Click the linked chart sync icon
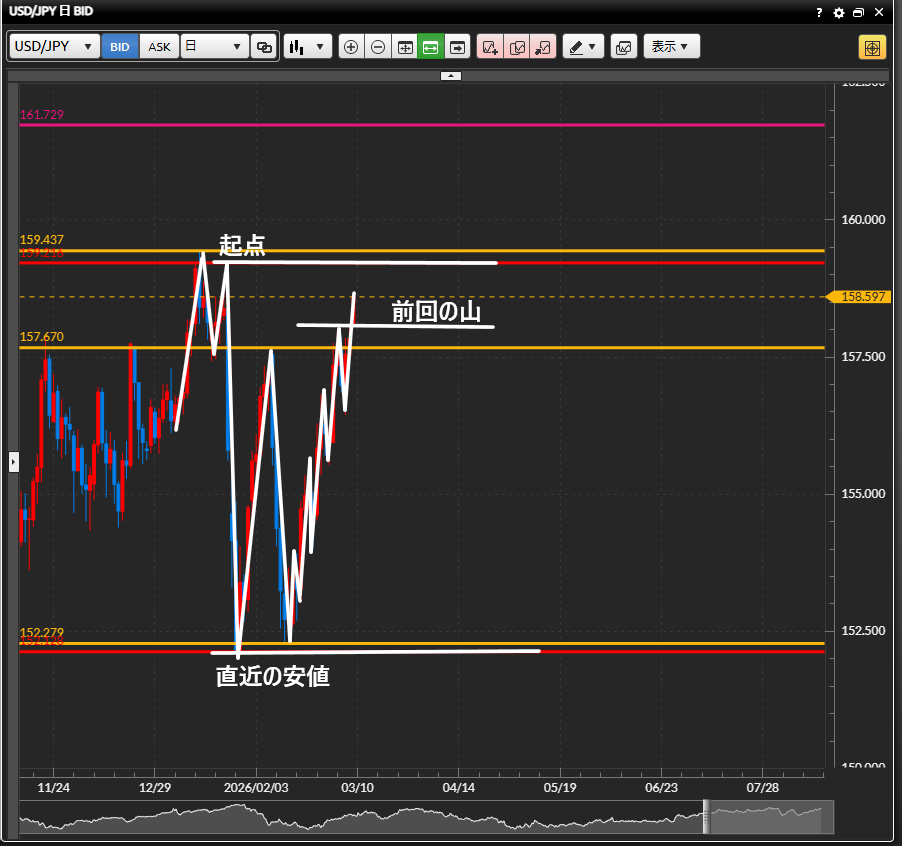The image size is (902, 846). [x=264, y=47]
